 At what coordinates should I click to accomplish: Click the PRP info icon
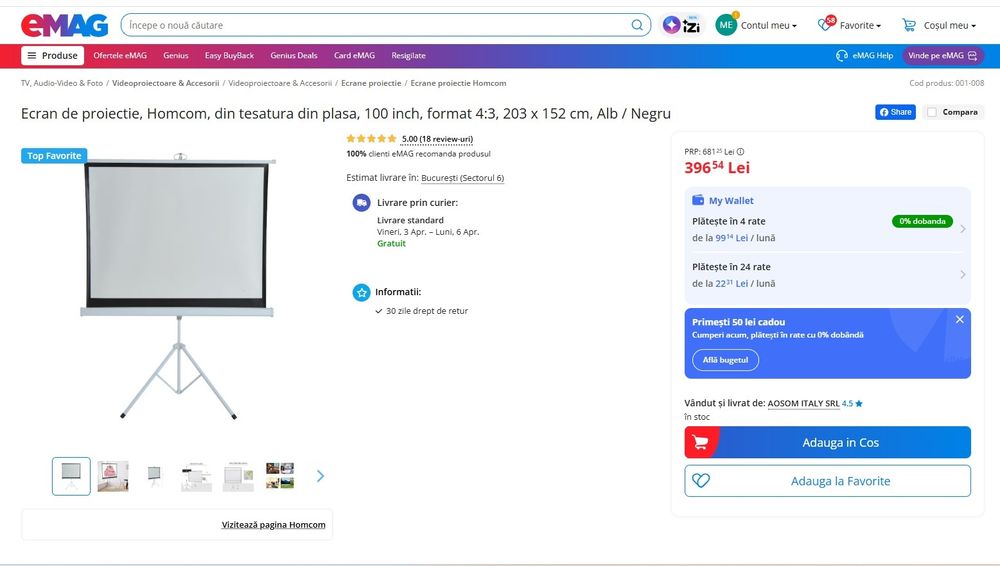[x=740, y=152]
